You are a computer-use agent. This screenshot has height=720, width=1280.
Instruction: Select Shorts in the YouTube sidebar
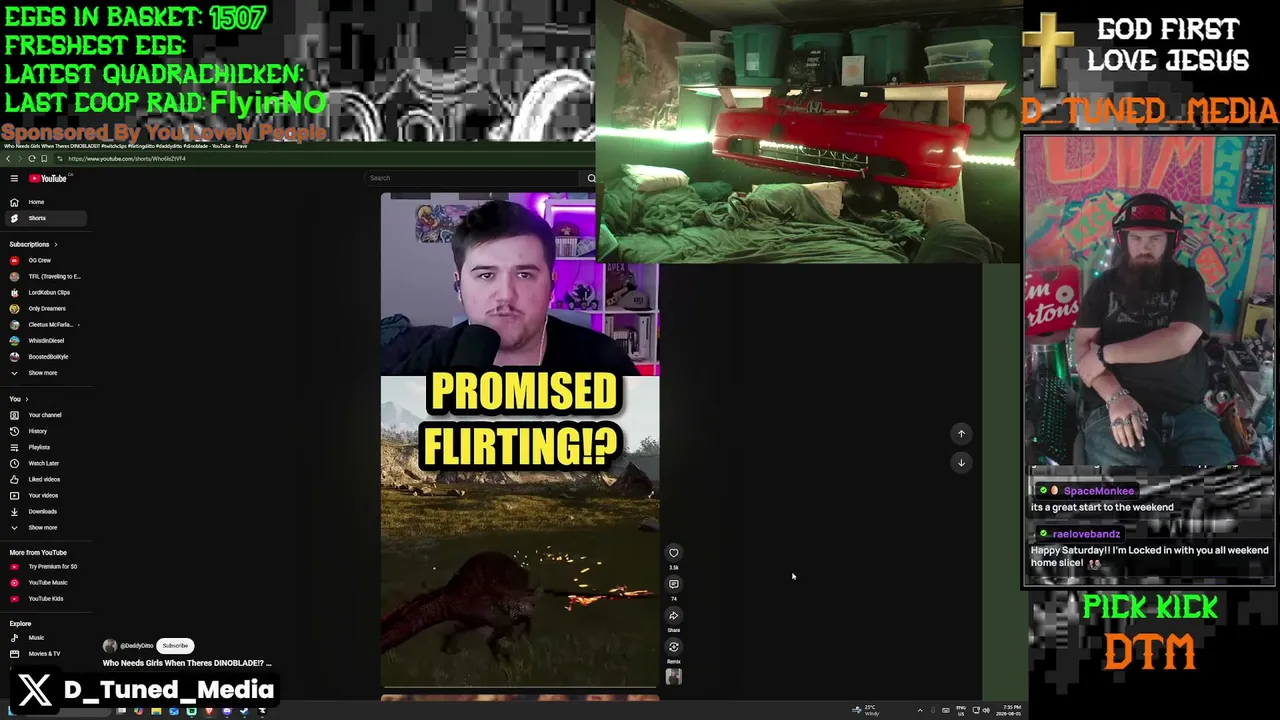[x=45, y=218]
